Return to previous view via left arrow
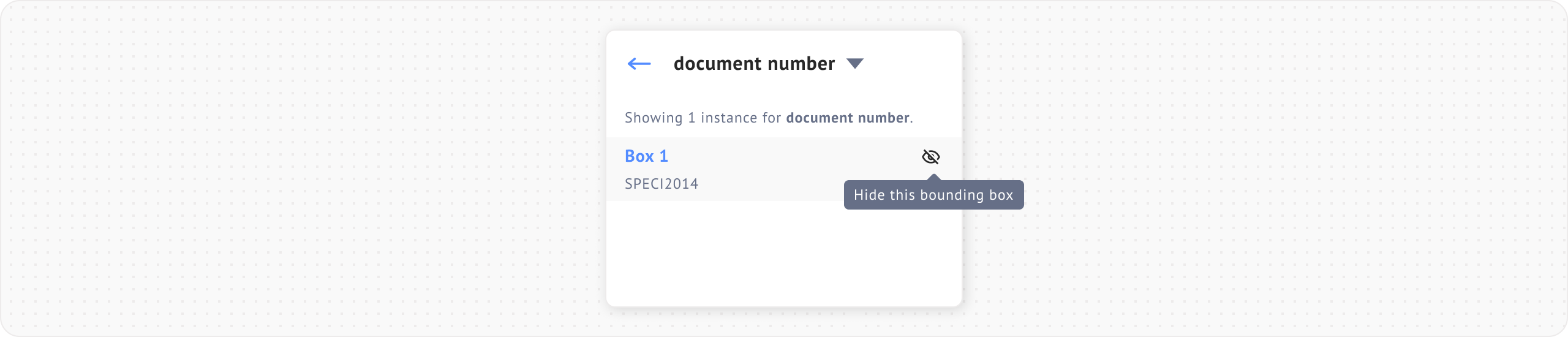Viewport: 1568px width, 337px height. [639, 64]
